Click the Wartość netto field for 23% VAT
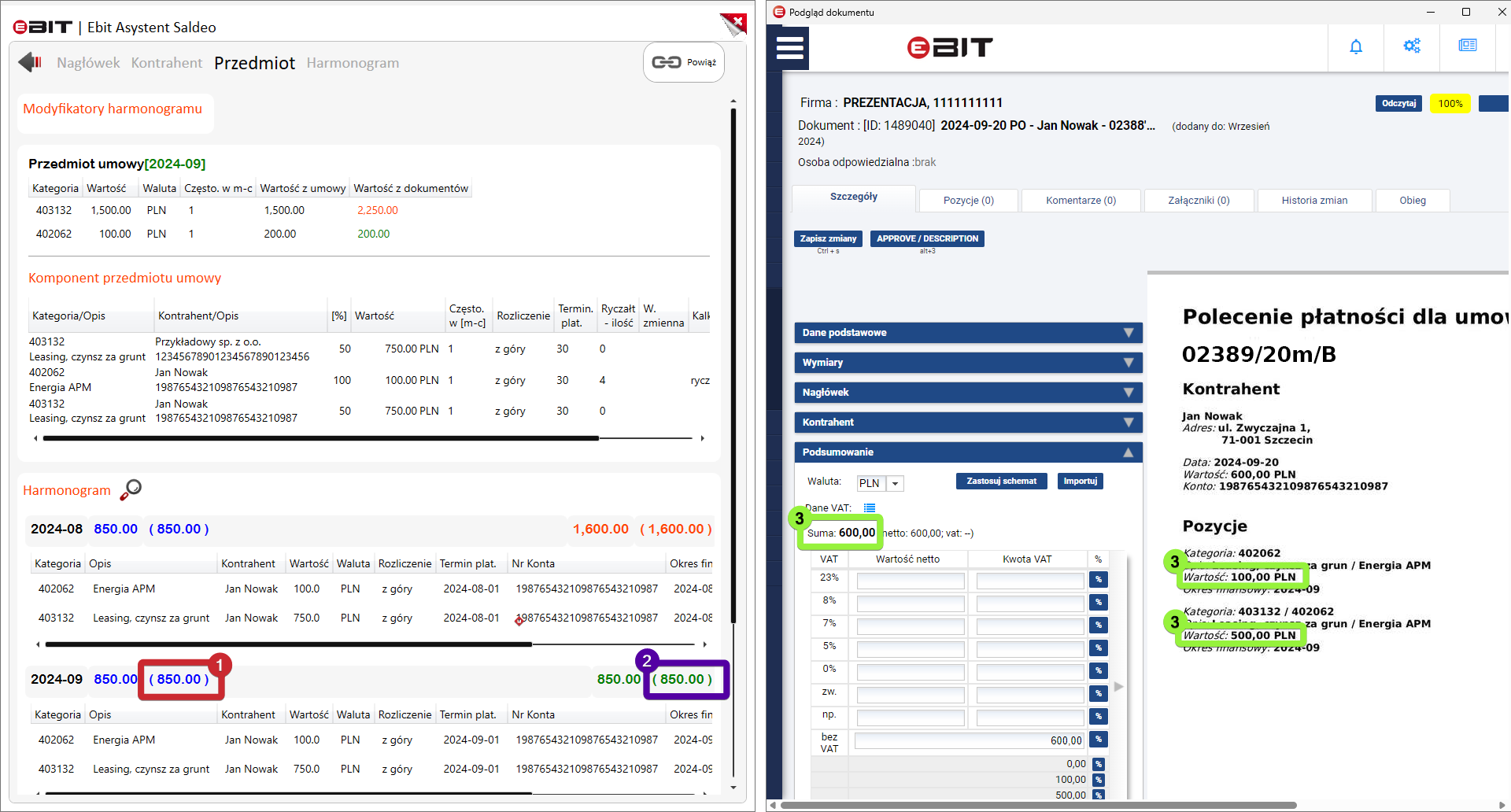 click(911, 581)
